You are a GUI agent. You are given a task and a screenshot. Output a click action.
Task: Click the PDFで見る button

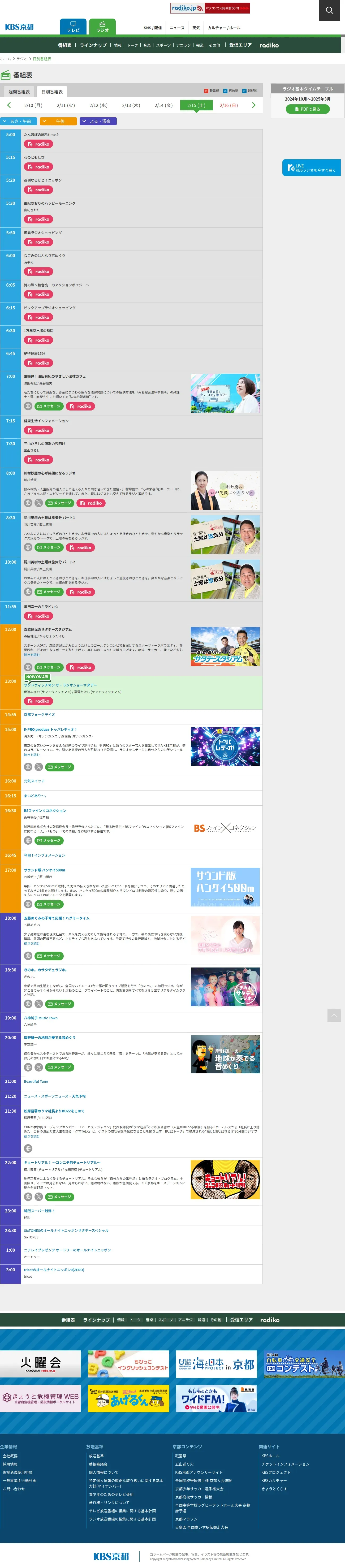click(308, 109)
